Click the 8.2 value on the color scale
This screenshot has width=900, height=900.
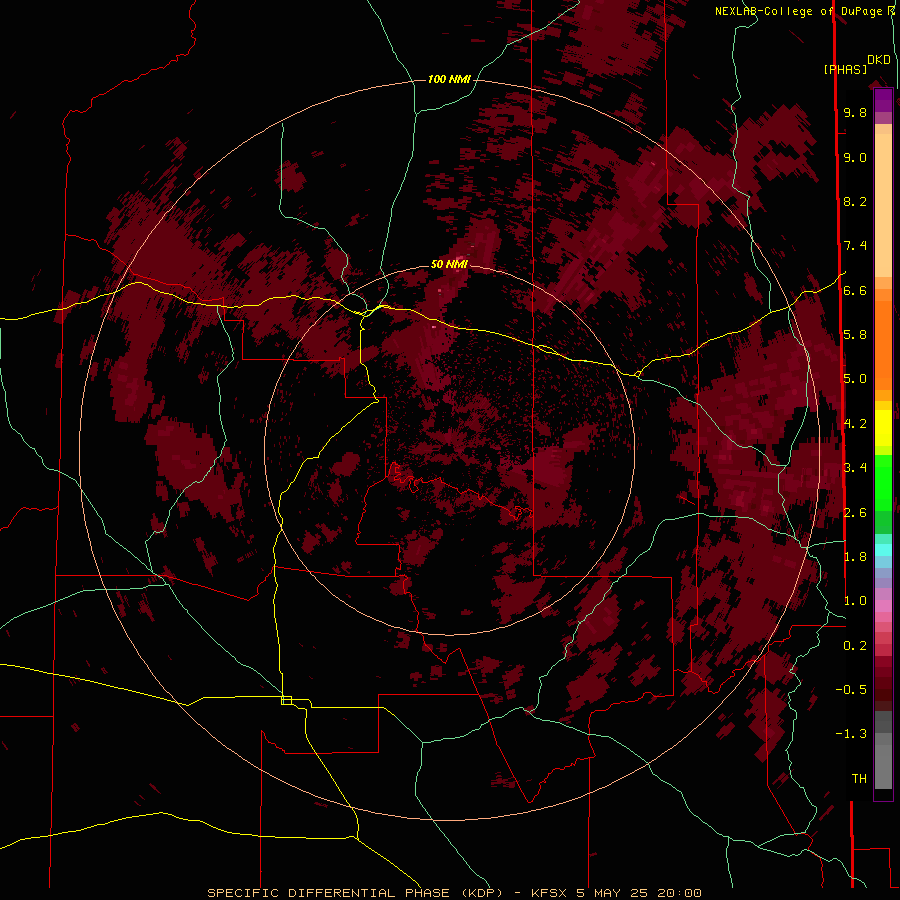855,201
